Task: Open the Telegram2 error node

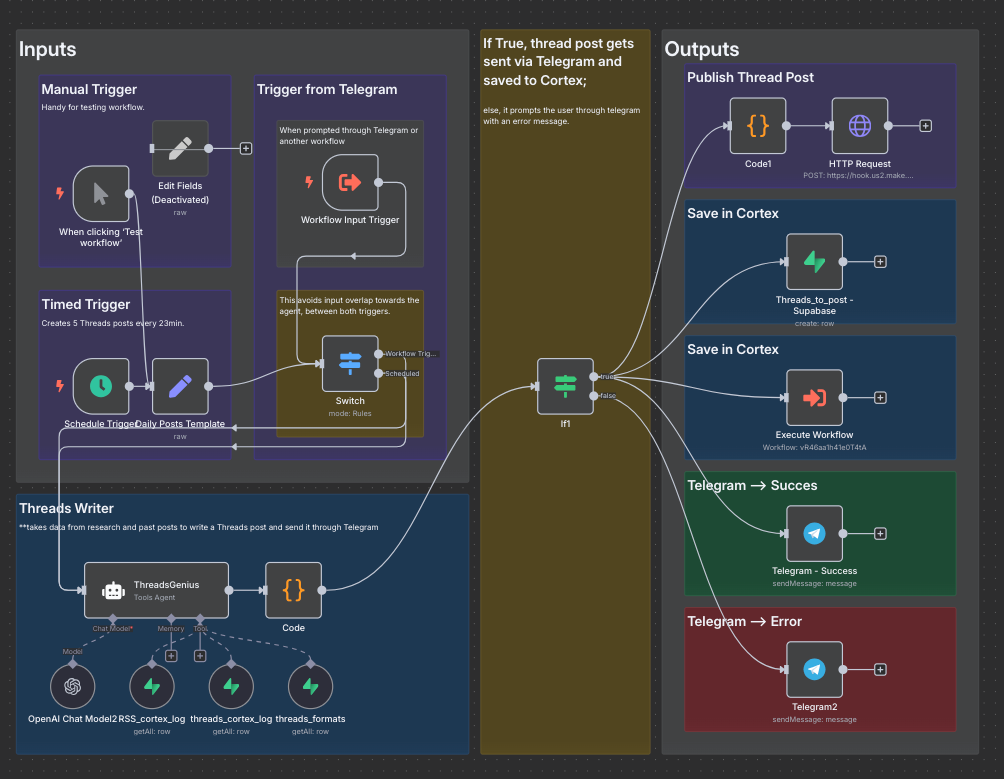Action: 814,670
